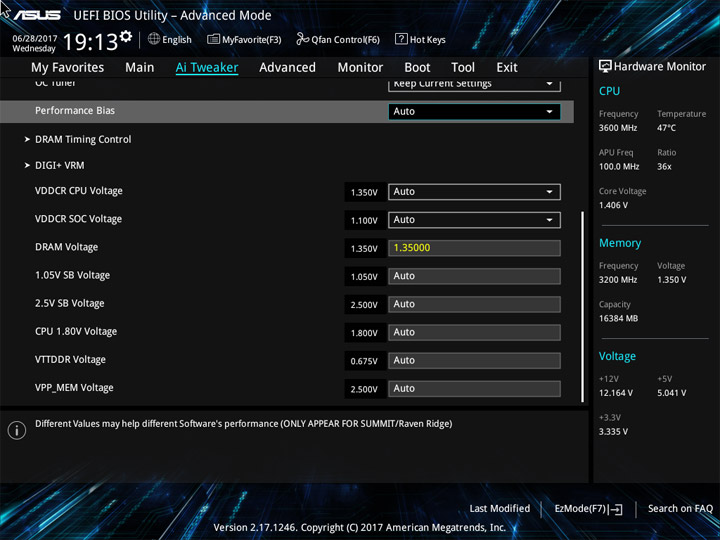Click the Hardware Monitor screen icon
Screen dimensions: 720x540
[x=605, y=66]
